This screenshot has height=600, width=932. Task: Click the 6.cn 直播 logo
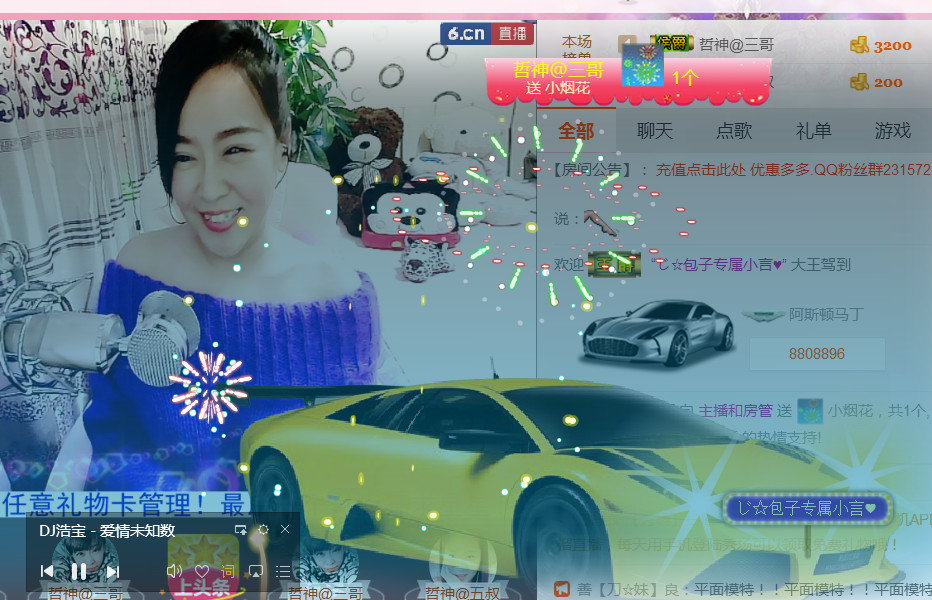487,33
